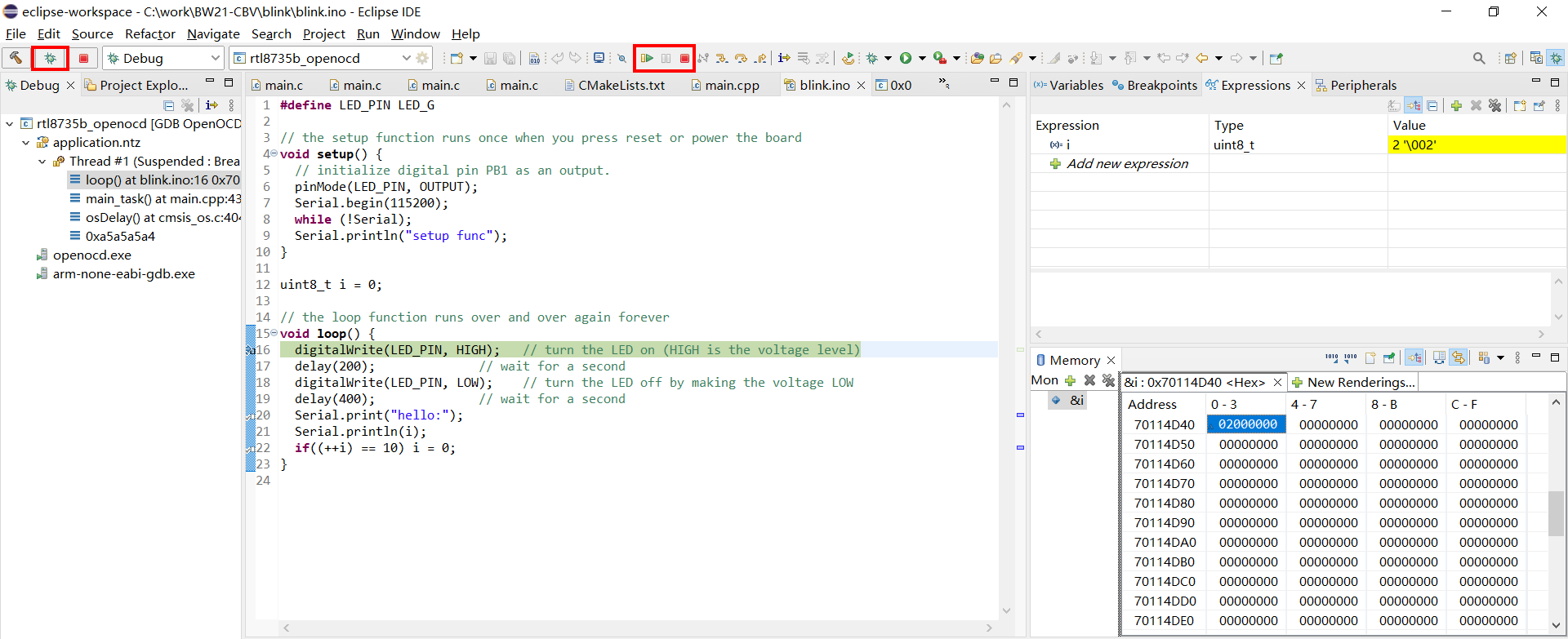This screenshot has width=1568, height=639.
Task: Click the Build hammer icon
Action: (16, 58)
